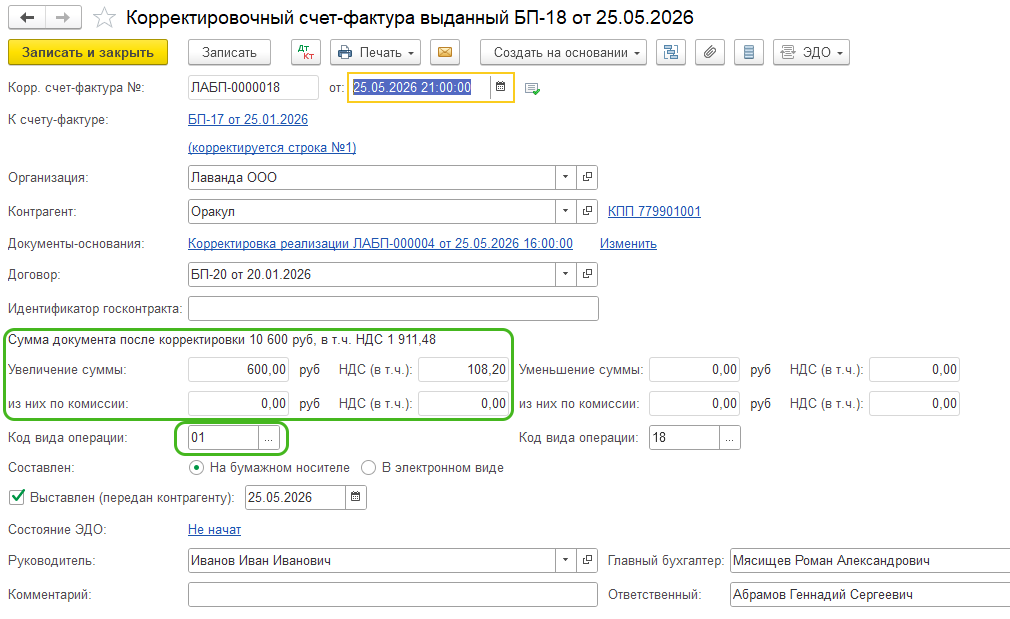Open calendar for Выставлен date 25.05.2026

[356, 497]
